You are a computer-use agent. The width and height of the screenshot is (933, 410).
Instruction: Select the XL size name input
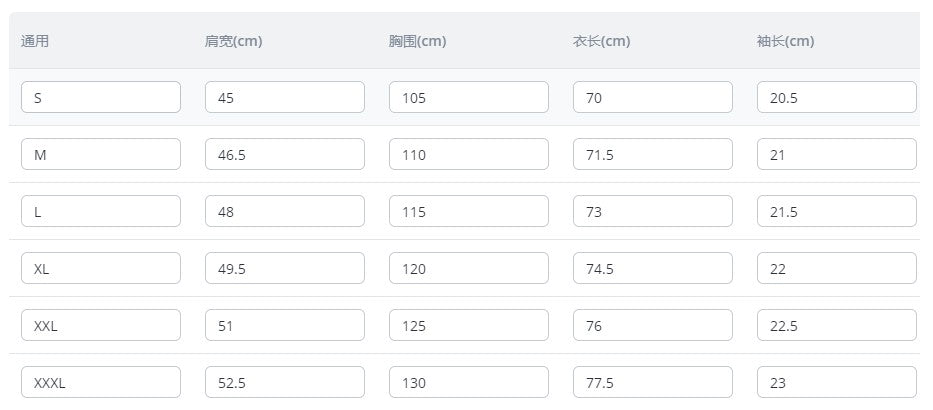click(x=100, y=268)
